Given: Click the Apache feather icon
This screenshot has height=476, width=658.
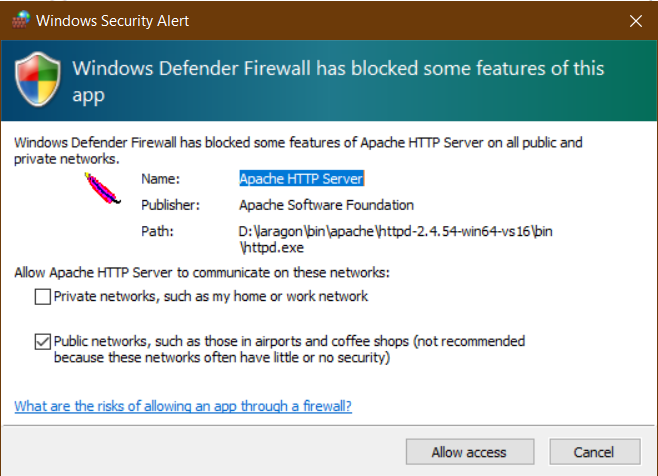Looking at the screenshot, I should (x=102, y=188).
